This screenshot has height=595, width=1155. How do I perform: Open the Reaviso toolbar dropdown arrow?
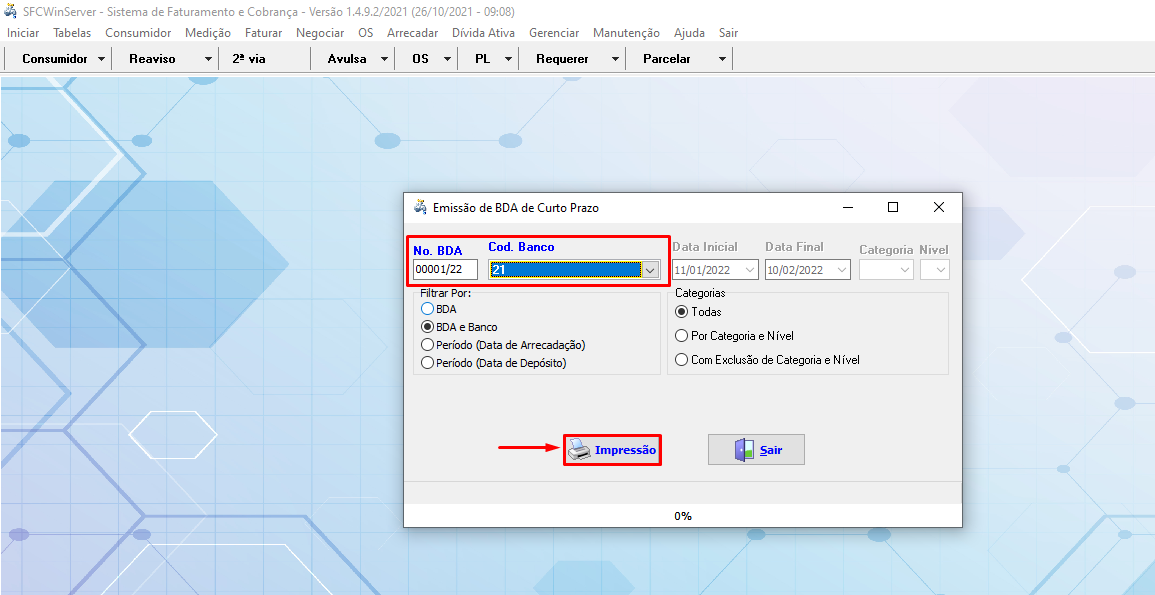tap(208, 59)
